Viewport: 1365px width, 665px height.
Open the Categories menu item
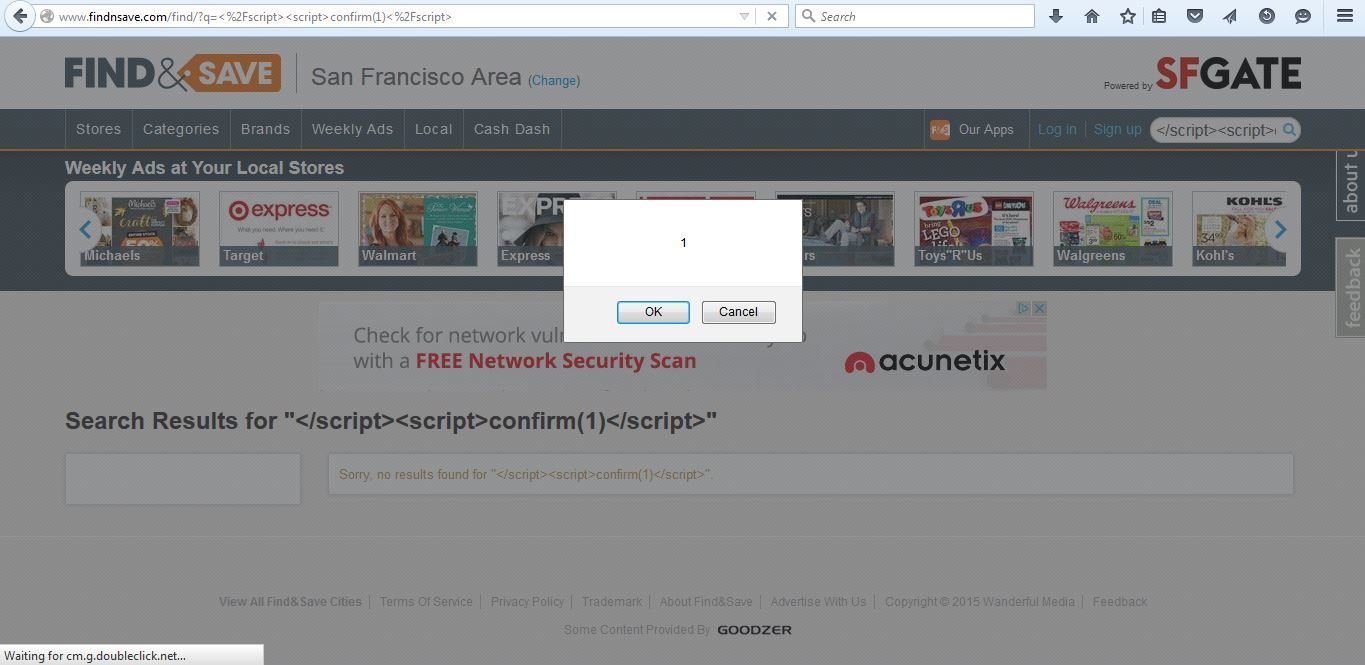pos(181,129)
